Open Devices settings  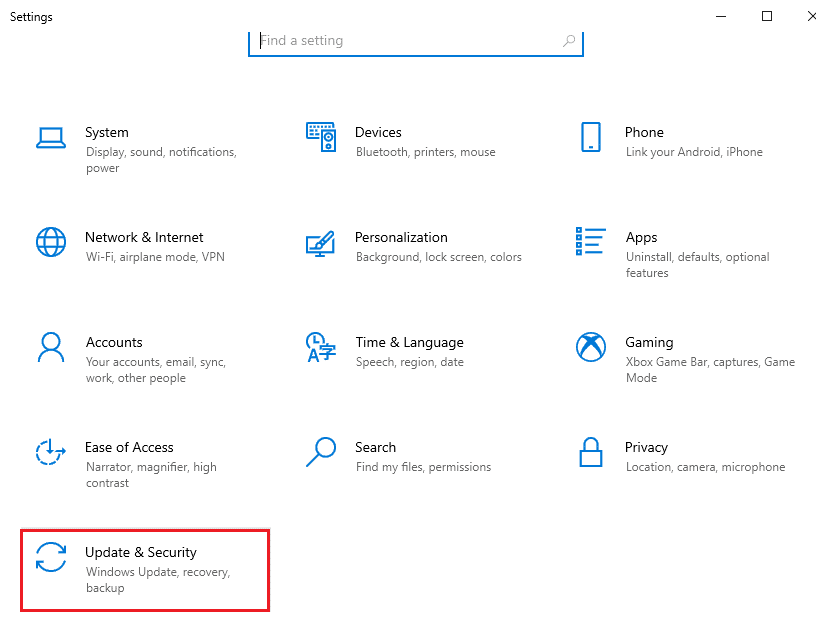click(x=378, y=132)
